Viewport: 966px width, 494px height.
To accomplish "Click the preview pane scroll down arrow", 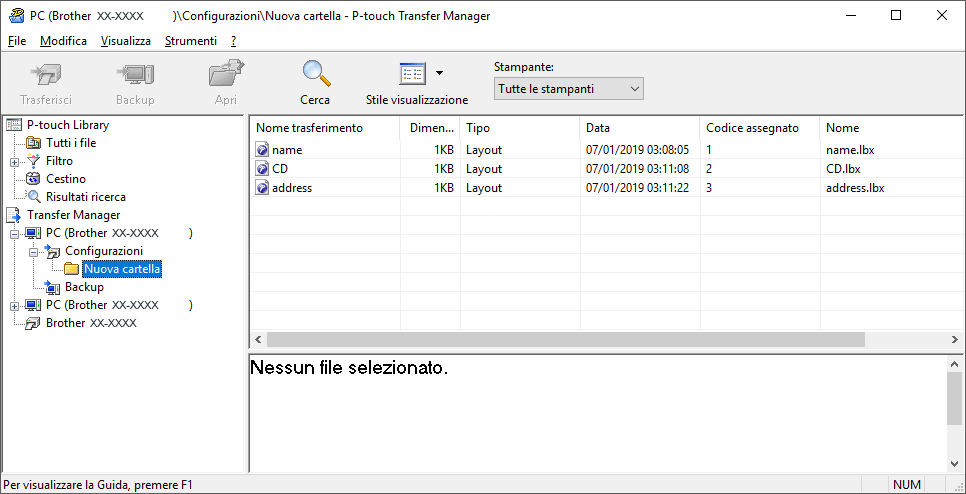I will (954, 464).
